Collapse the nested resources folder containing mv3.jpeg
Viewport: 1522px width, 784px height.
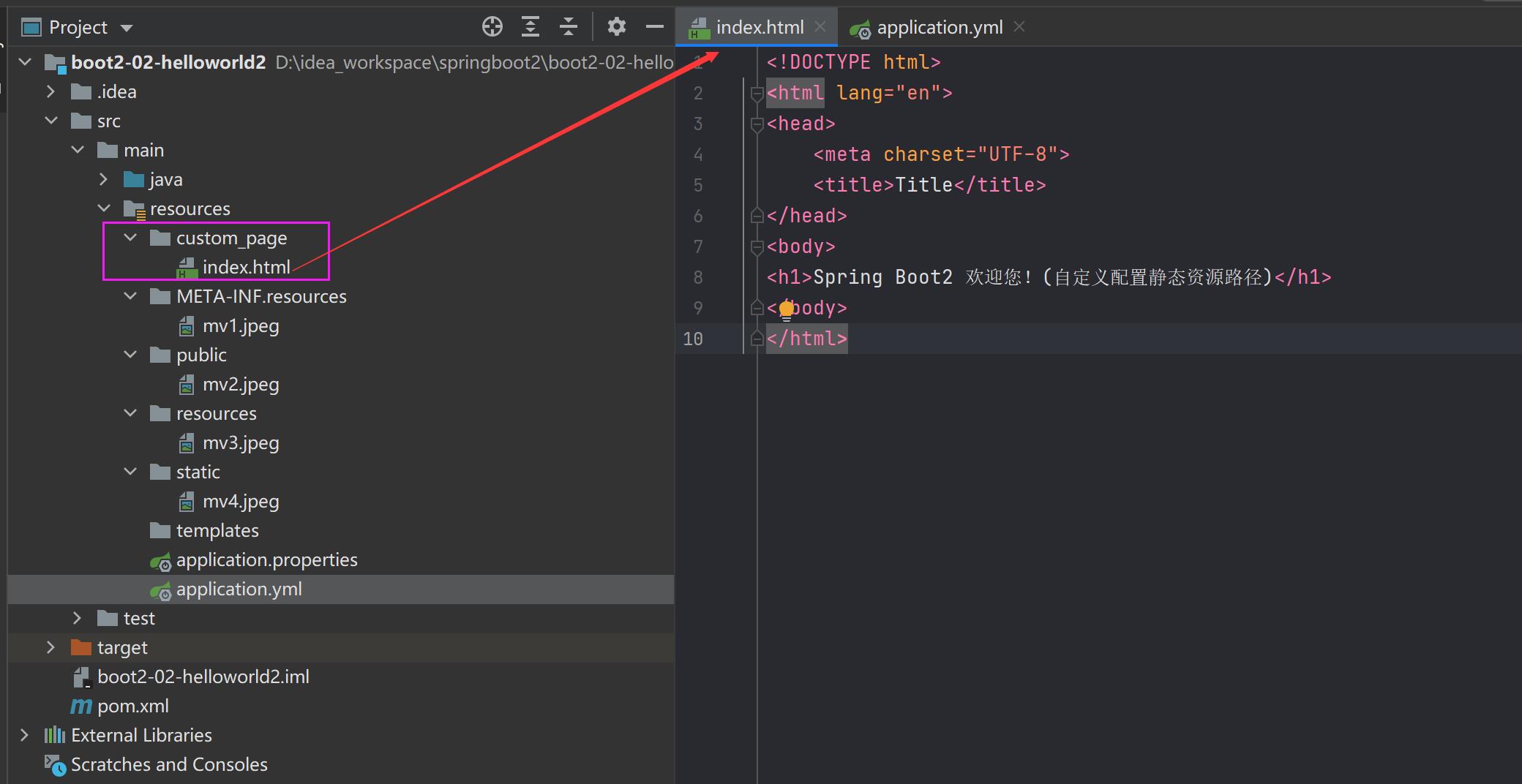coord(130,413)
